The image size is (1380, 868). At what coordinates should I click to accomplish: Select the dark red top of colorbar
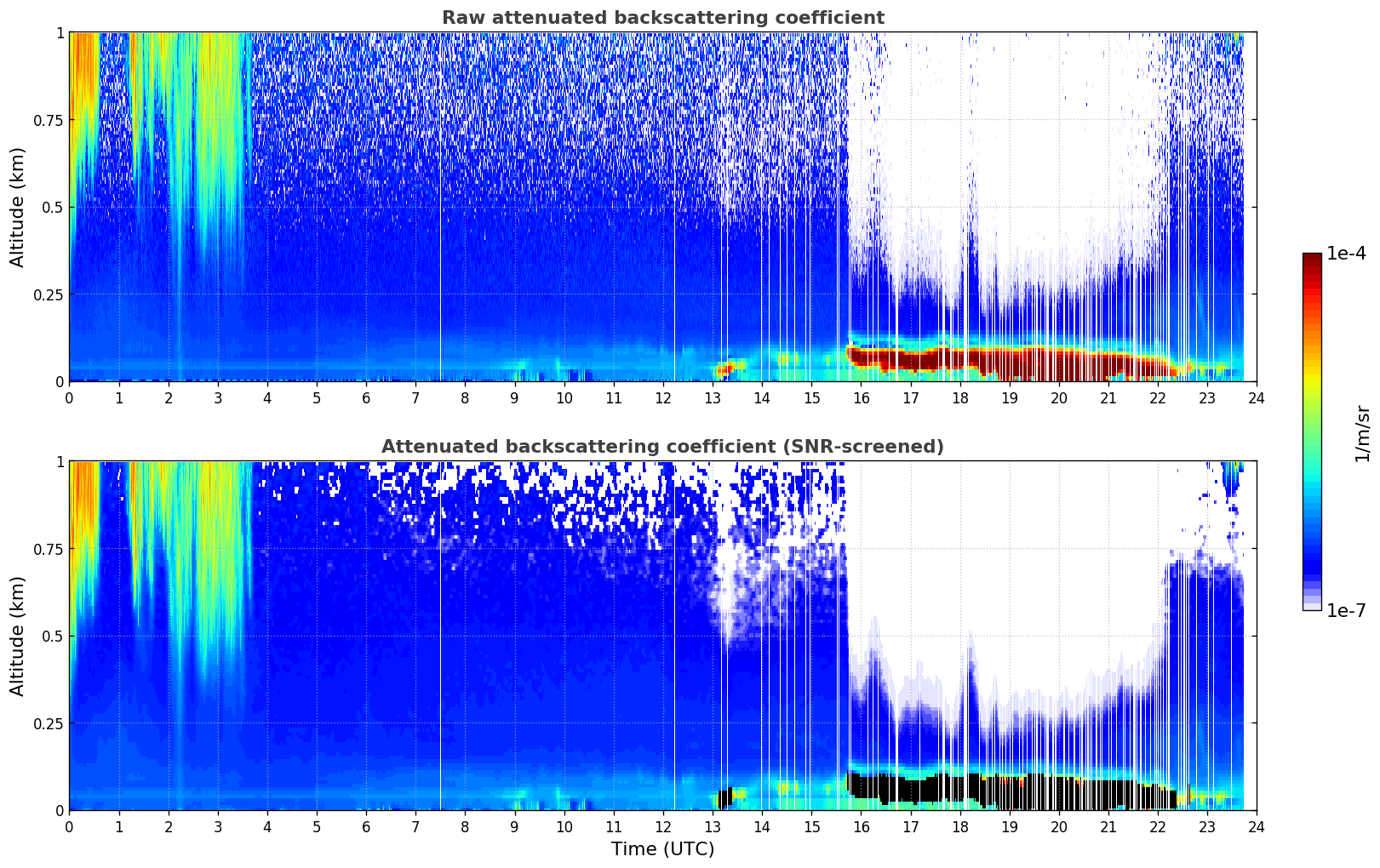coord(1311,264)
